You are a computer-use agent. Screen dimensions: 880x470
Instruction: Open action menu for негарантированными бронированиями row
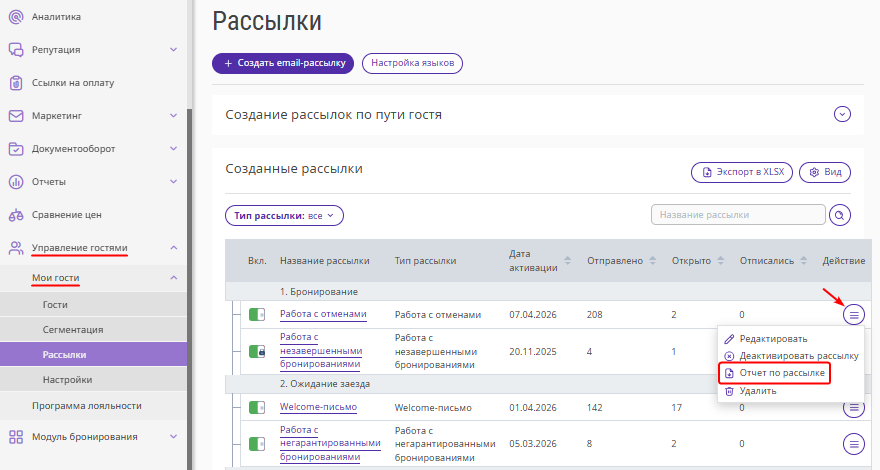pos(854,443)
